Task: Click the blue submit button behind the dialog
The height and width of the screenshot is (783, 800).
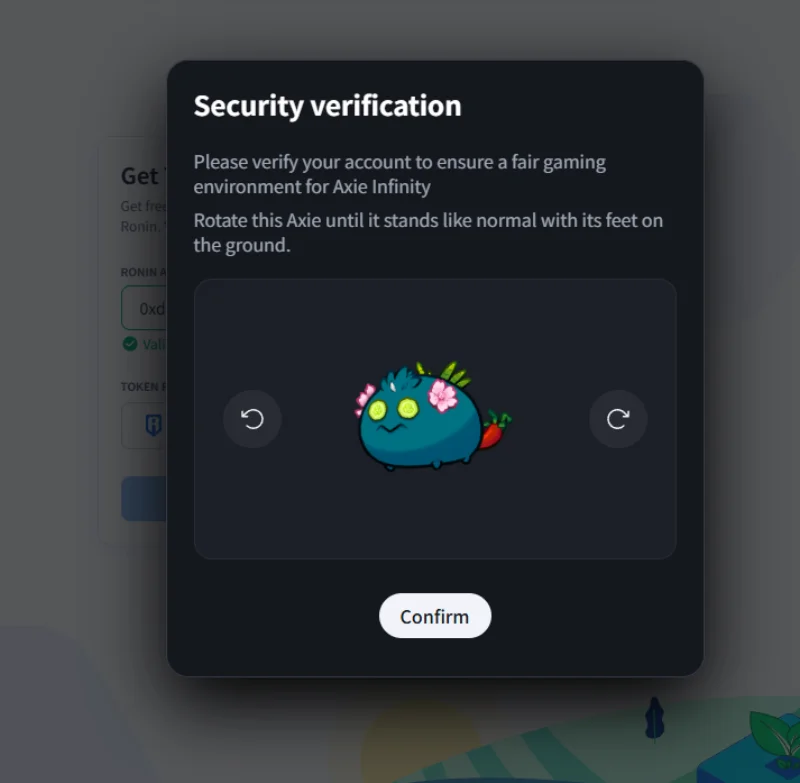Action: click(144, 498)
